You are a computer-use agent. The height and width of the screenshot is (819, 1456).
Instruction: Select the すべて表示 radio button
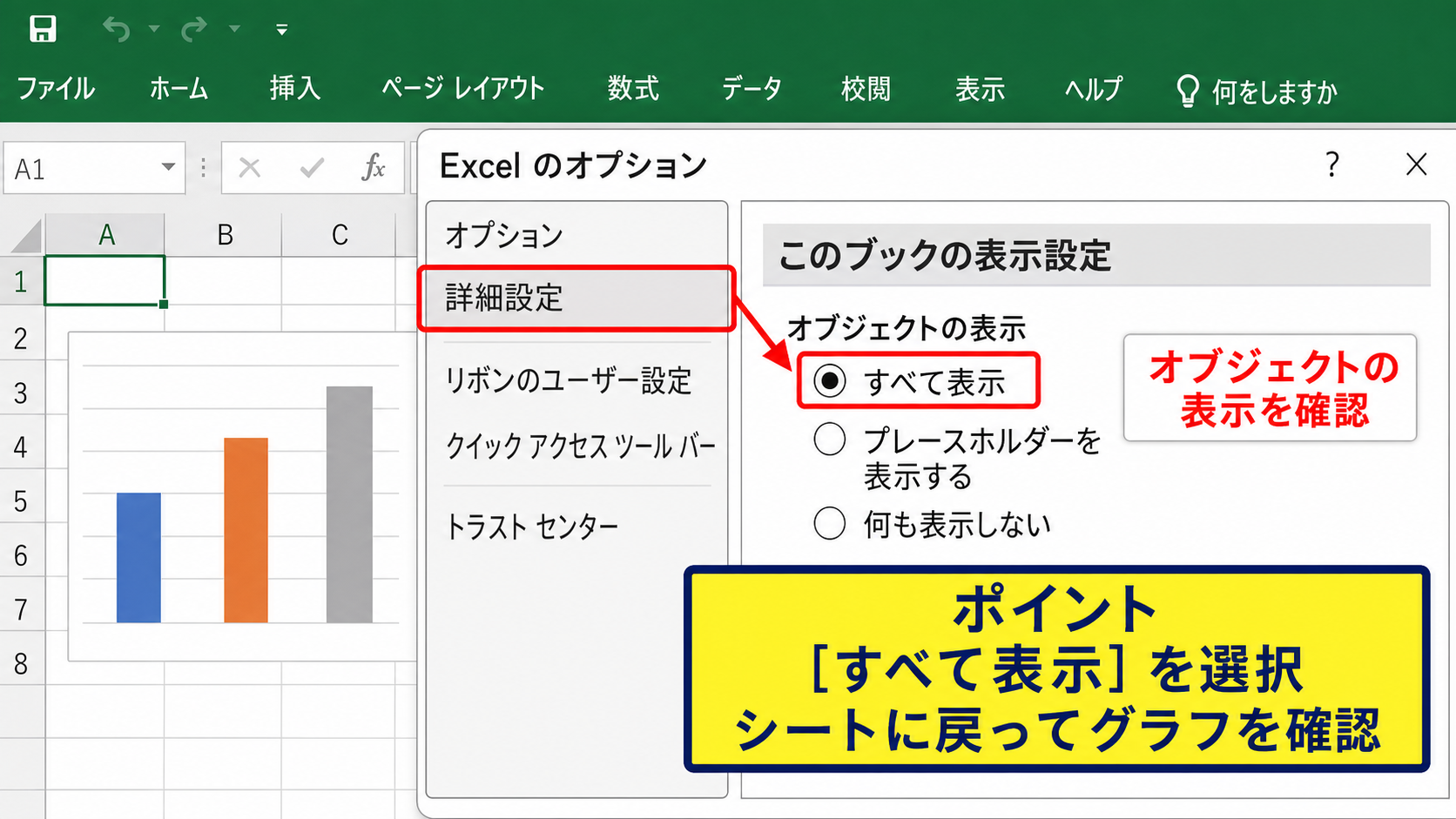[830, 380]
